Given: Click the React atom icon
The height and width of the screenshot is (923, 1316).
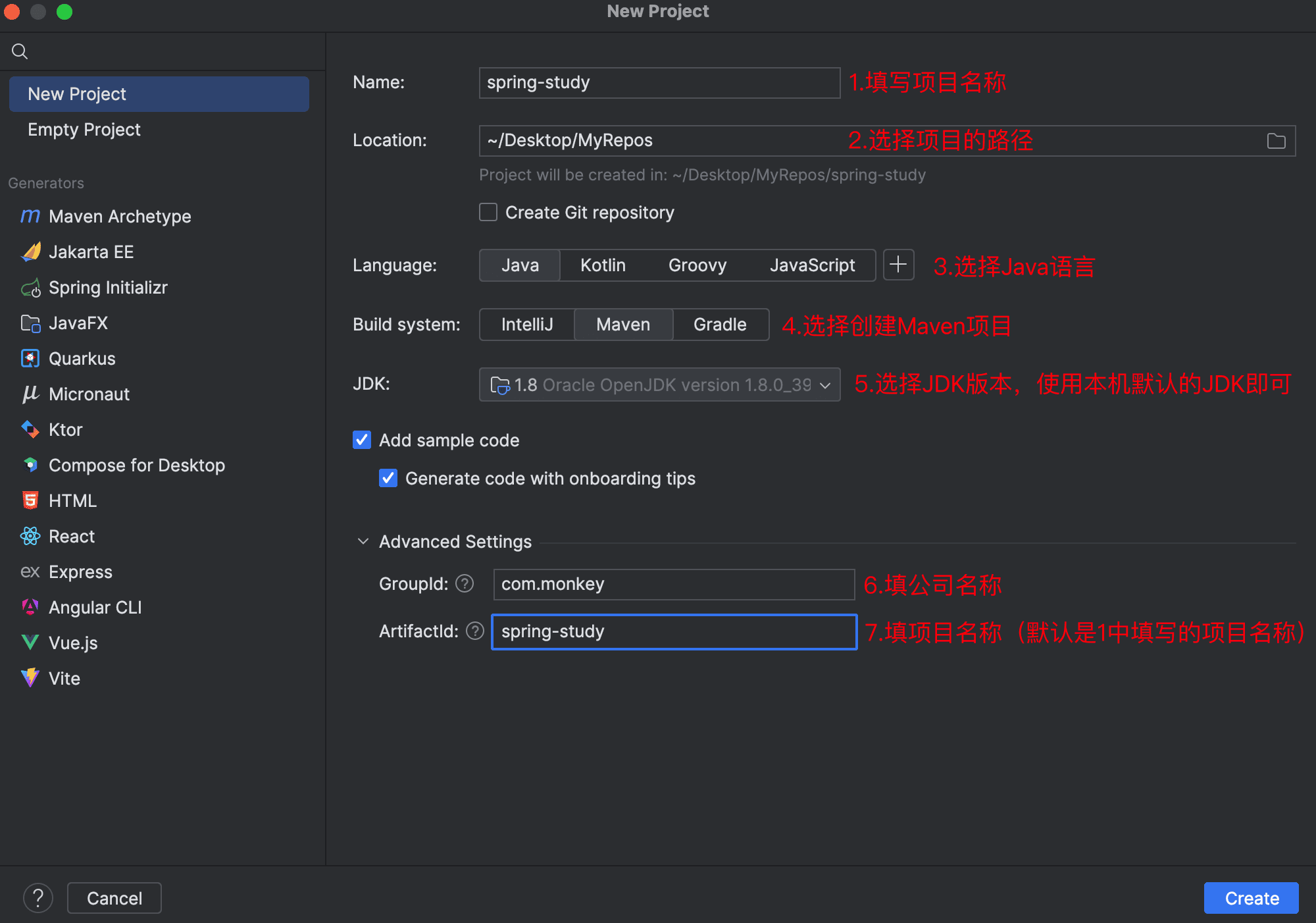Looking at the screenshot, I should [30, 536].
